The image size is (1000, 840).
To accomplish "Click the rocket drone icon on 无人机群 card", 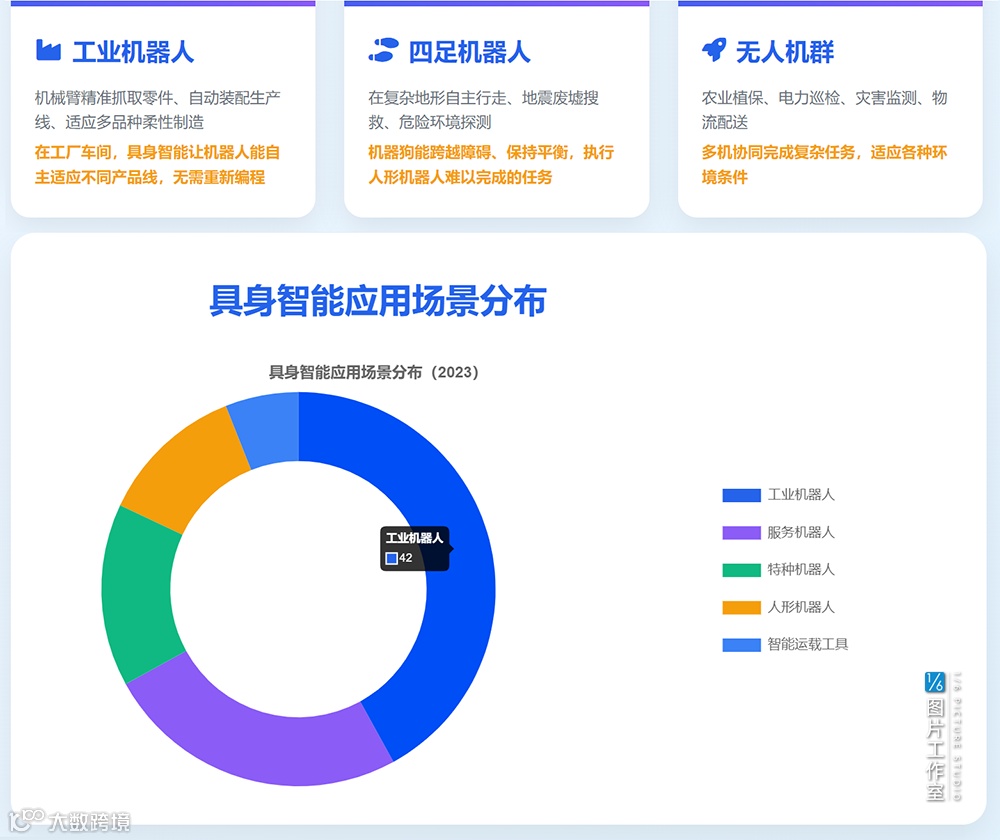I will 714,48.
